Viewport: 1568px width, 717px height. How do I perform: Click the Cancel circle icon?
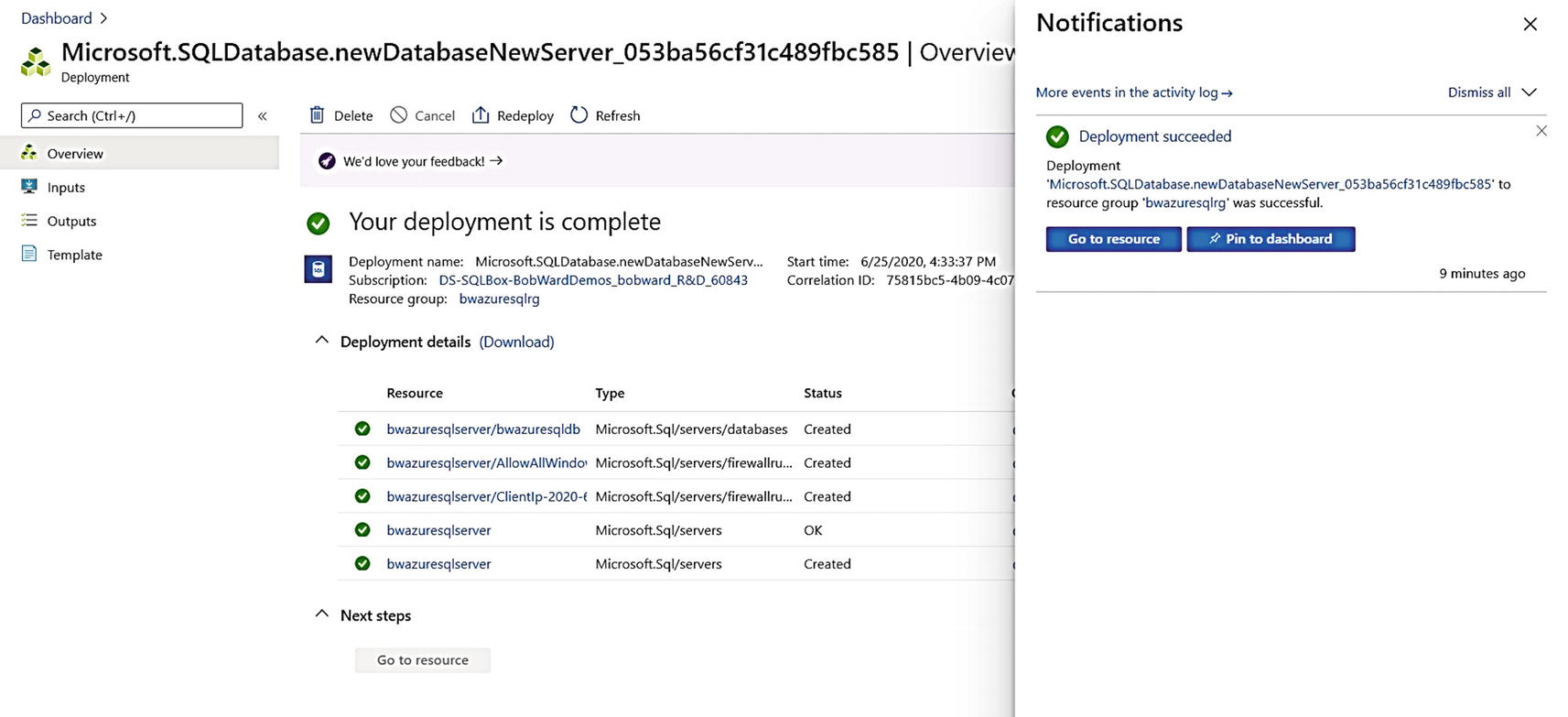398,115
